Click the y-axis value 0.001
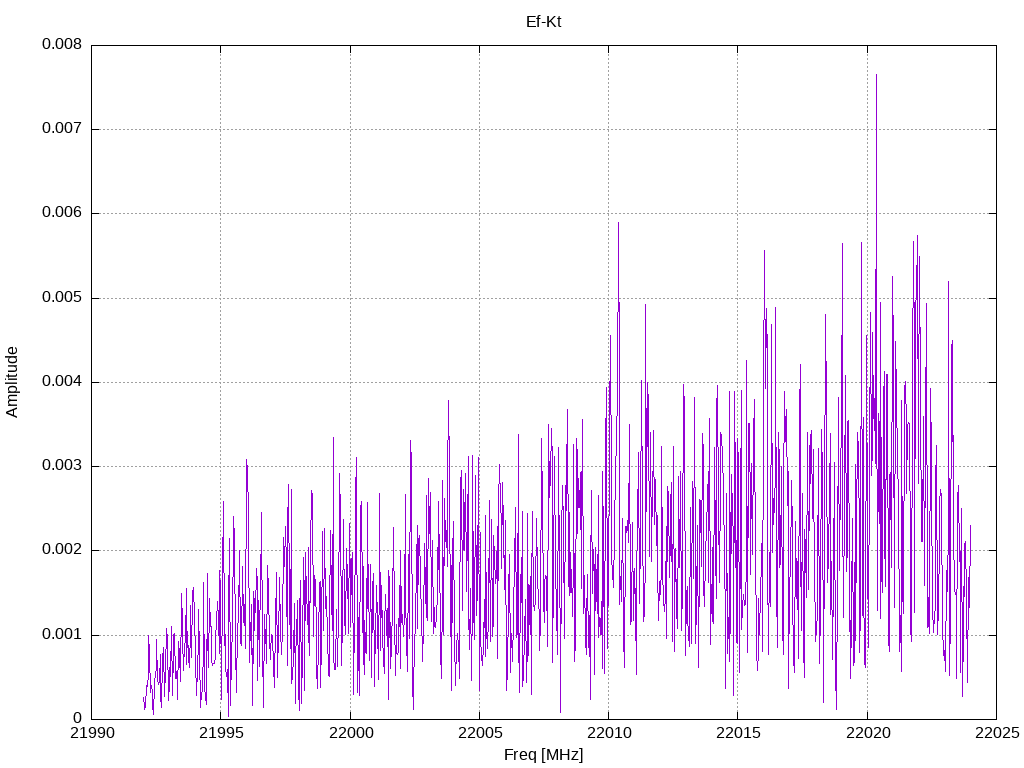 (62, 634)
